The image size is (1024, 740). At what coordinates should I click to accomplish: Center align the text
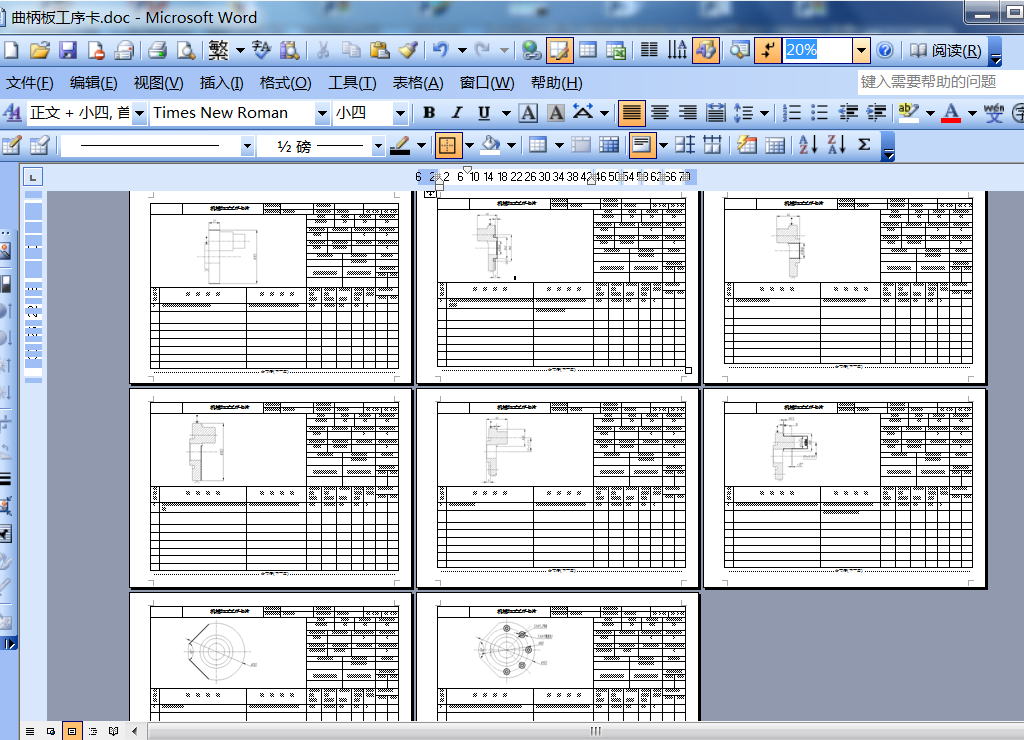coord(660,113)
